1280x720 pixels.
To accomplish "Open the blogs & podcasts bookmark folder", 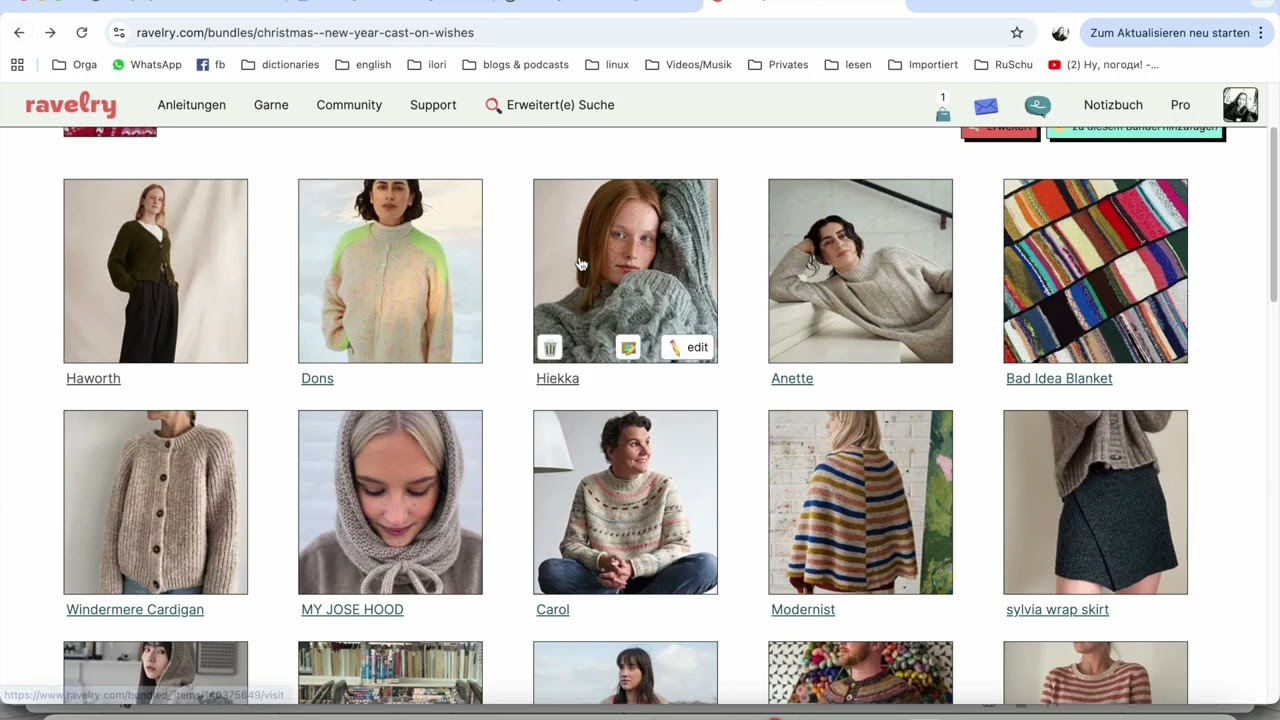I will pyautogui.click(x=515, y=65).
